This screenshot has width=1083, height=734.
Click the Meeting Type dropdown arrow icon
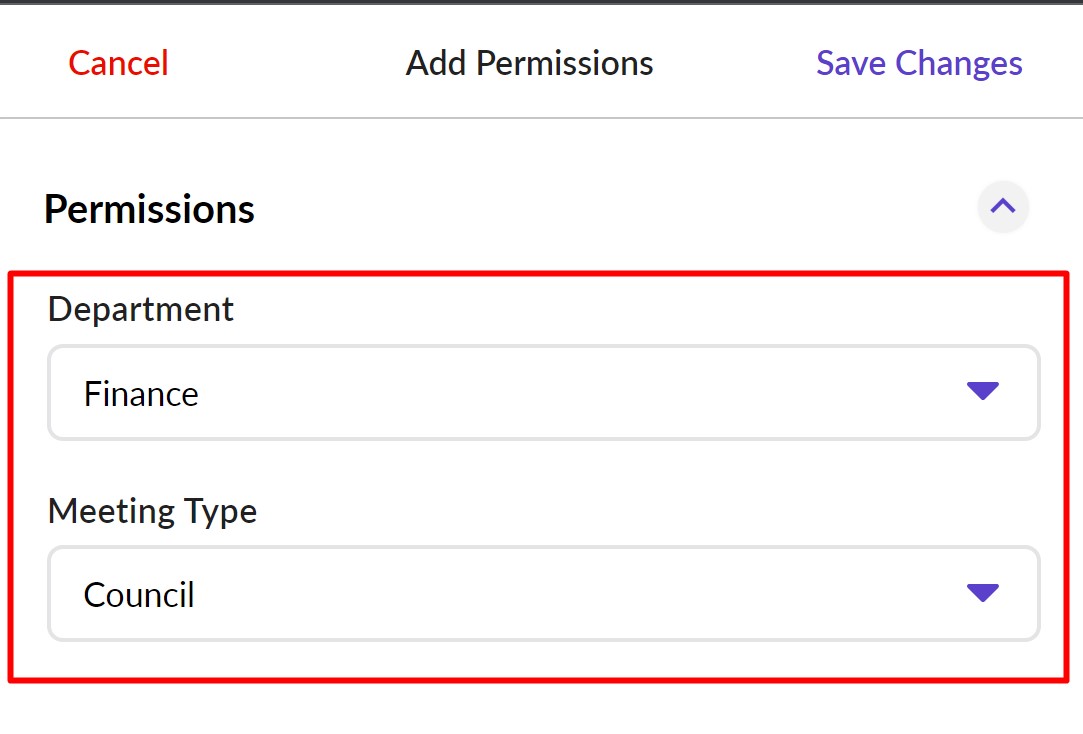pos(983,593)
